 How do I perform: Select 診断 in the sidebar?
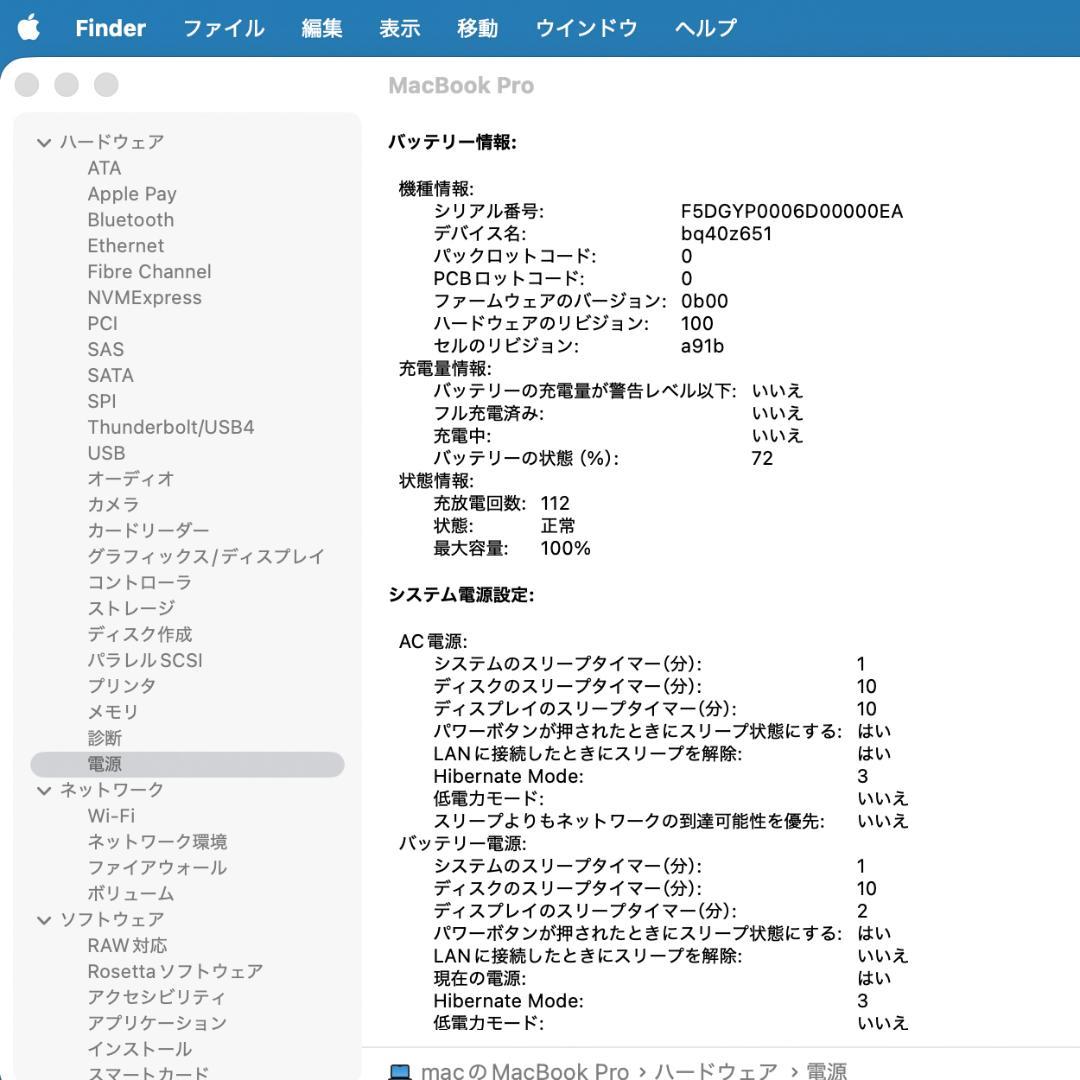105,738
